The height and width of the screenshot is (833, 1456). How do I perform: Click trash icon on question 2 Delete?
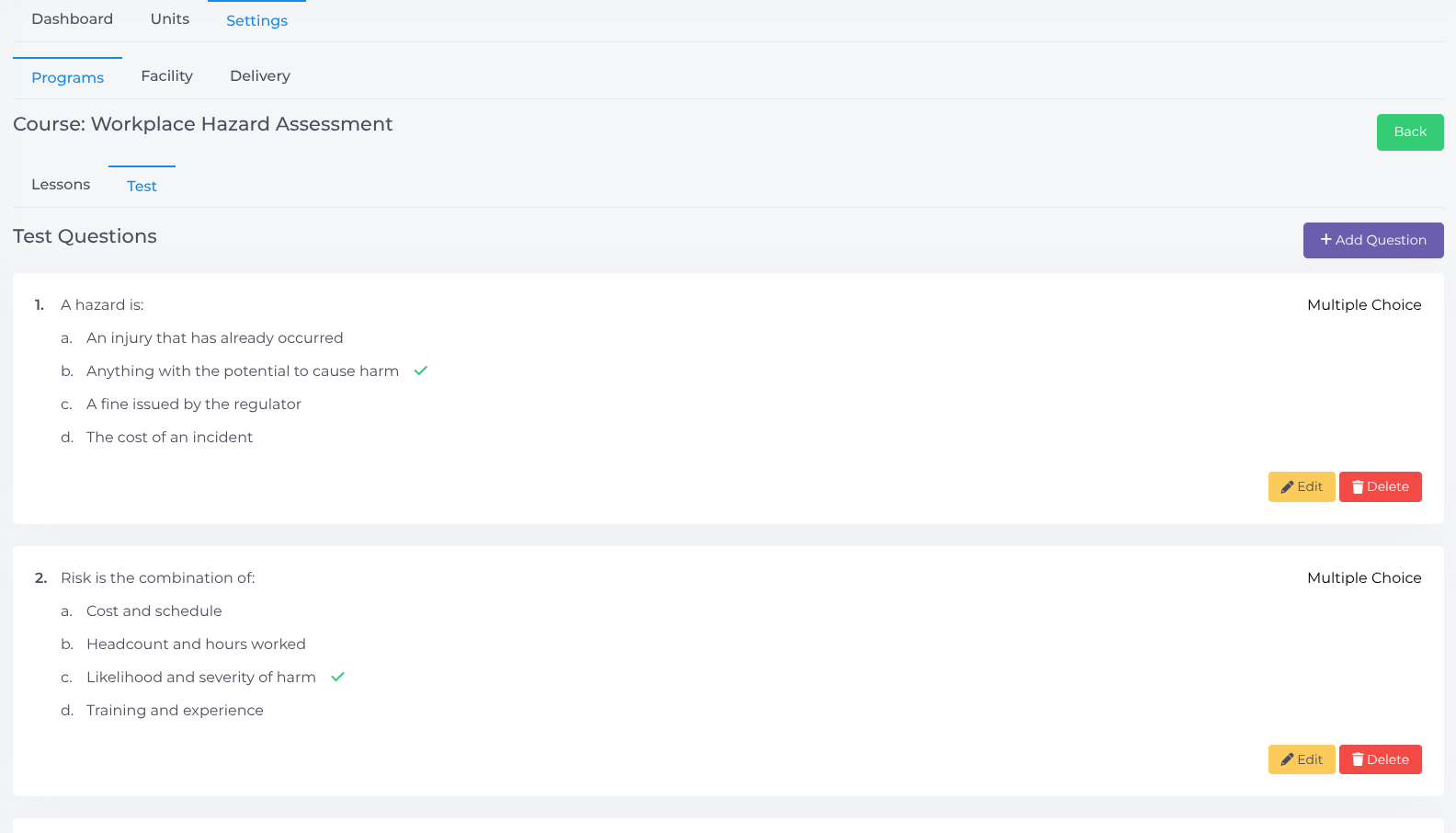pyautogui.click(x=1358, y=760)
